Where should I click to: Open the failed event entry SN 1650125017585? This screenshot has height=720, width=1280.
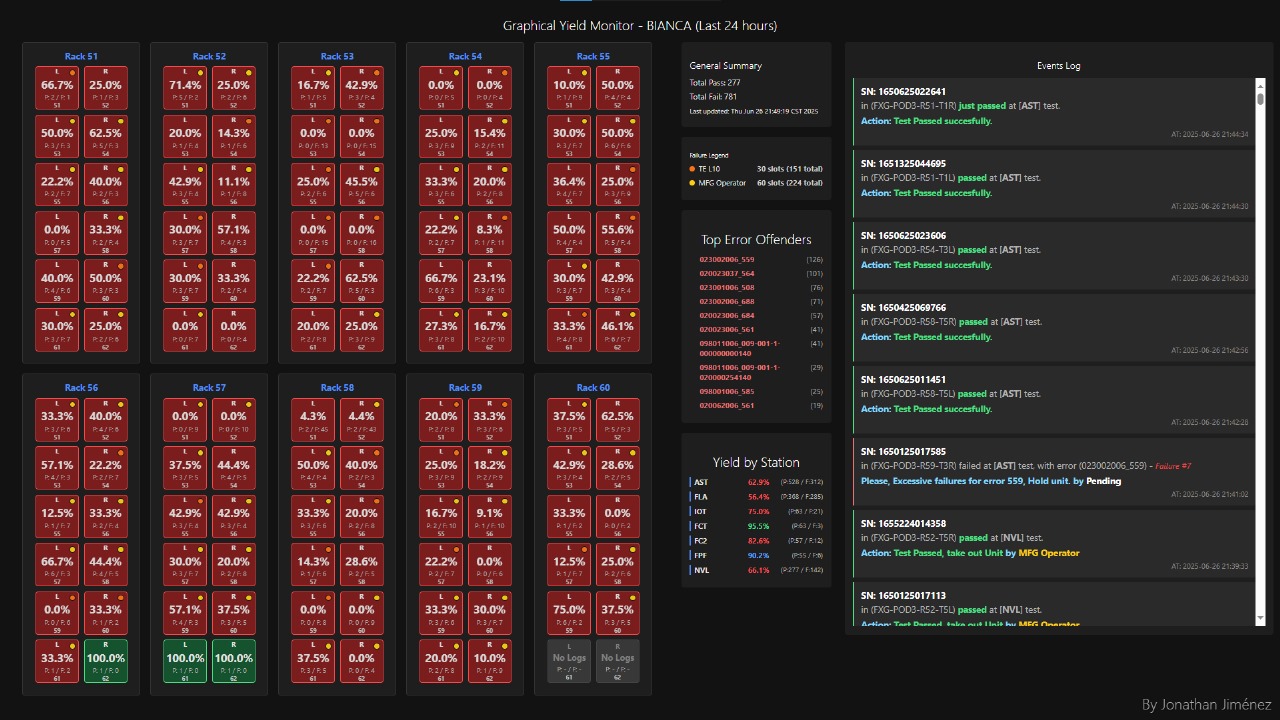click(1054, 470)
